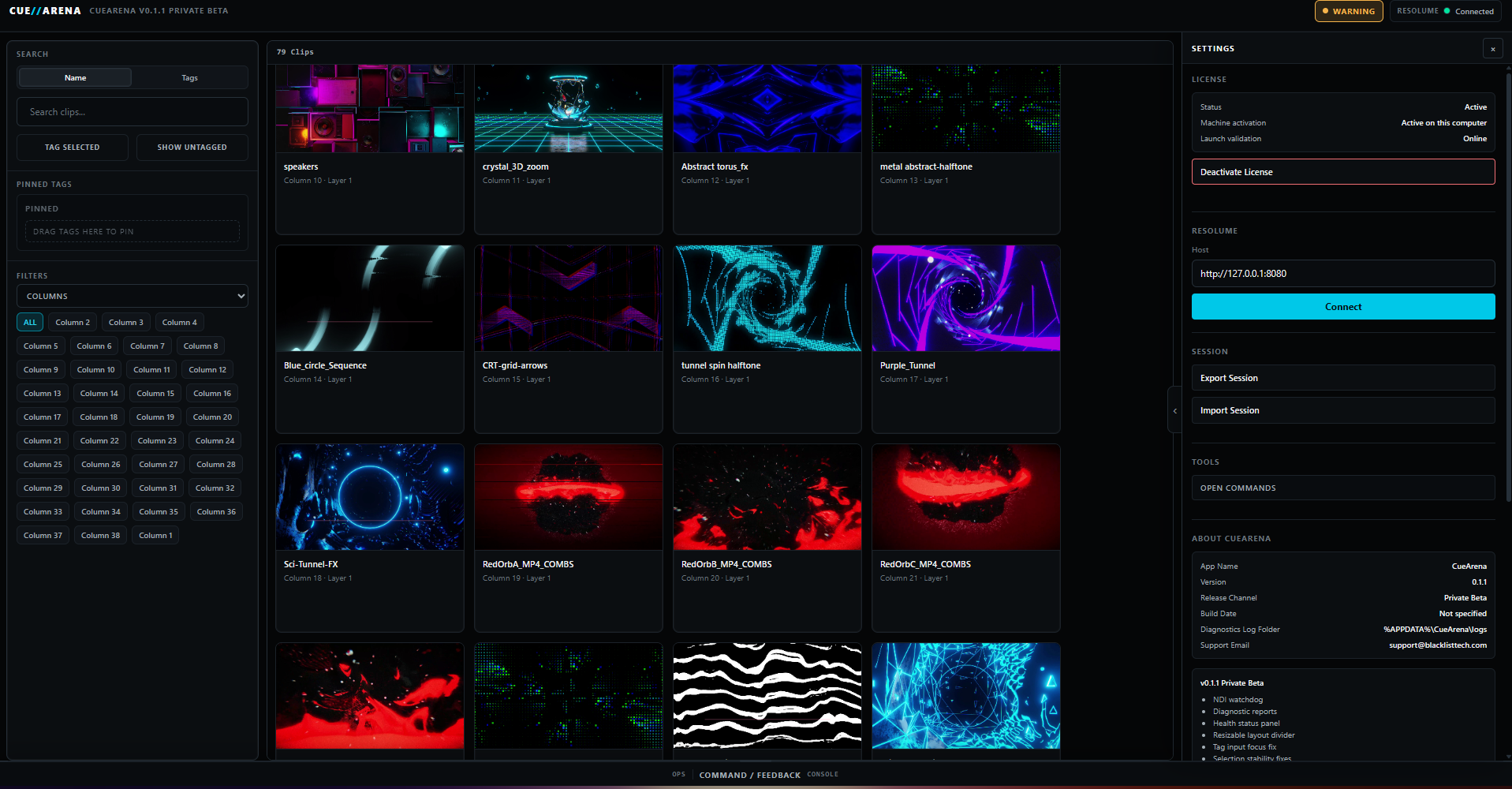Select the Purple_Tunnel clip thumbnail
1512x789 pixels.
966,298
